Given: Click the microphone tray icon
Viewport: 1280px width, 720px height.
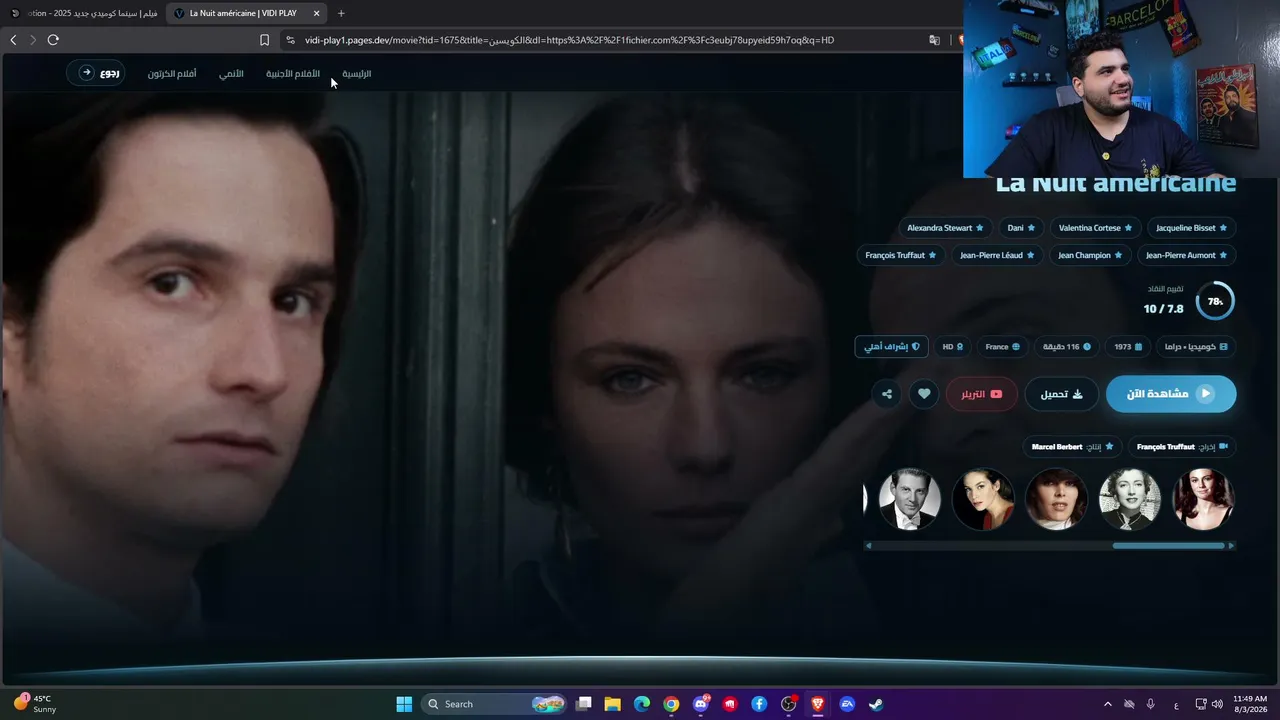Looking at the screenshot, I should pos(1151,704).
